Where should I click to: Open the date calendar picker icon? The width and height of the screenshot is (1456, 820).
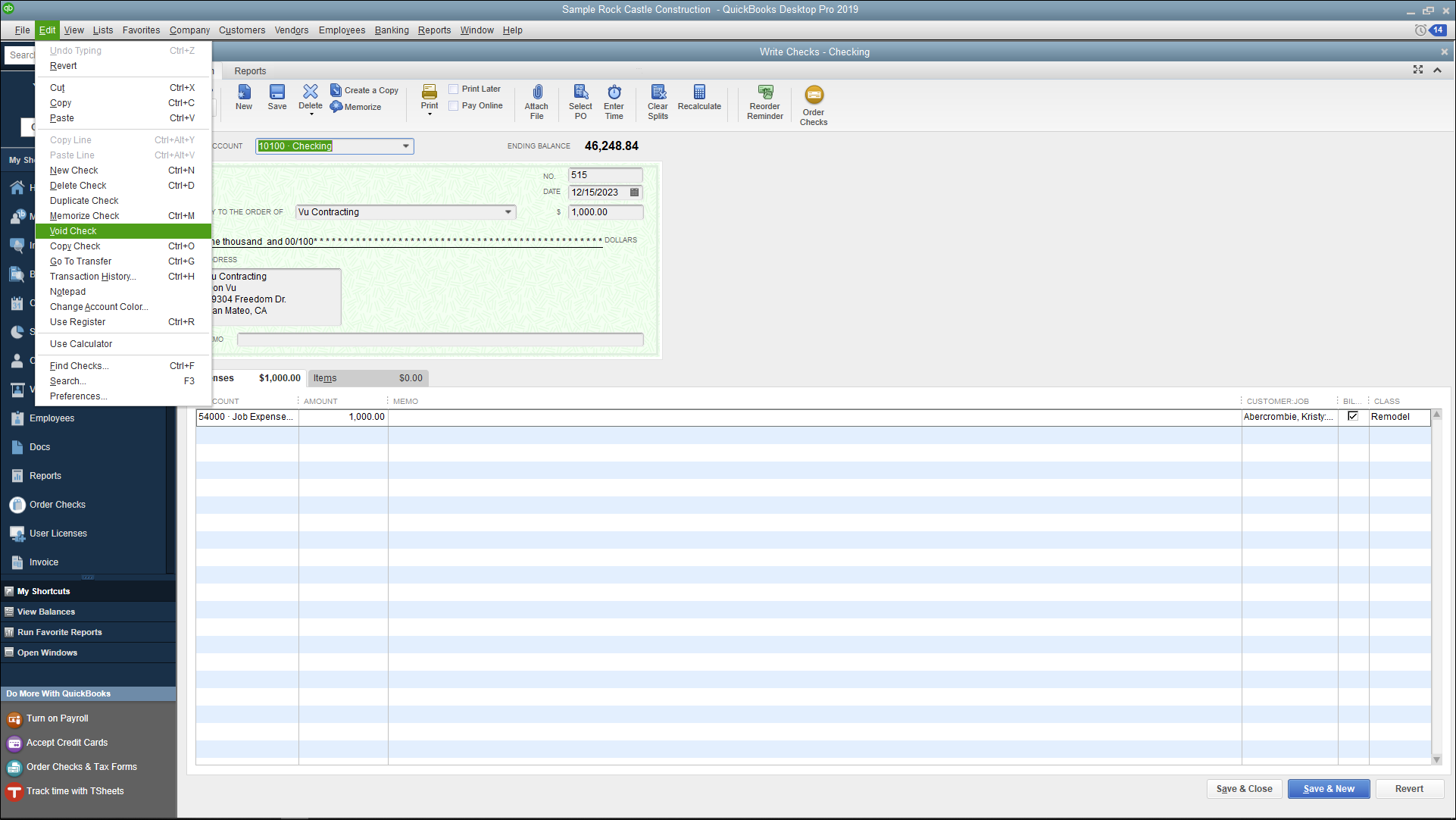click(635, 192)
